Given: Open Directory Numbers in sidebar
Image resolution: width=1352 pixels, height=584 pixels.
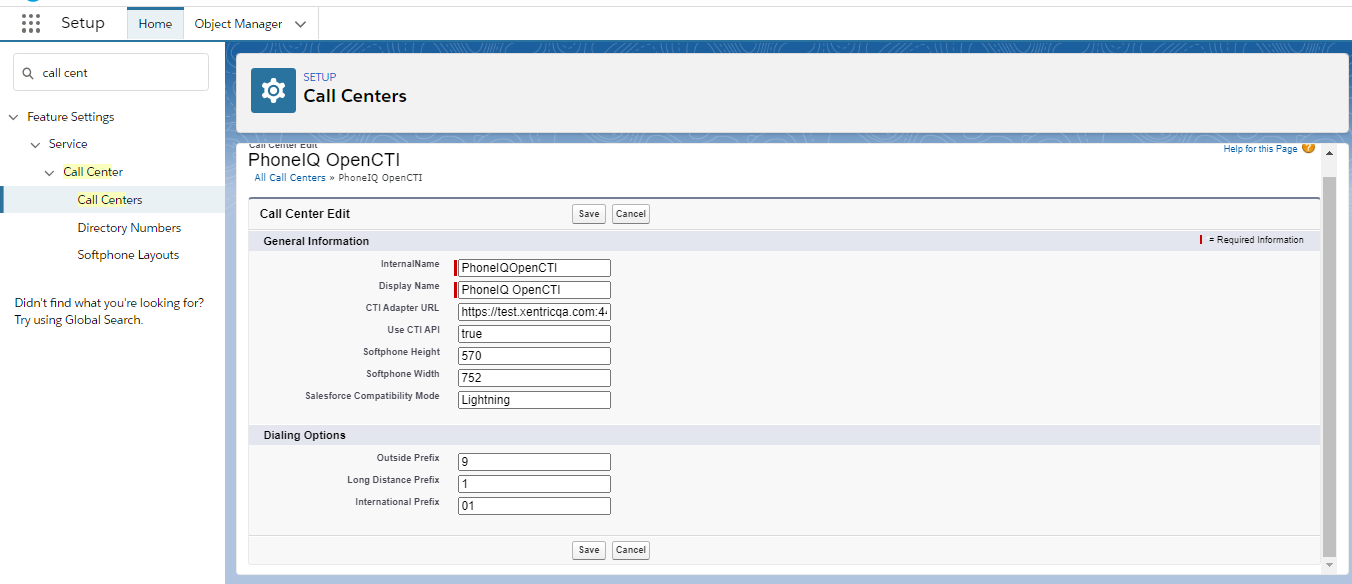Looking at the screenshot, I should [x=129, y=228].
